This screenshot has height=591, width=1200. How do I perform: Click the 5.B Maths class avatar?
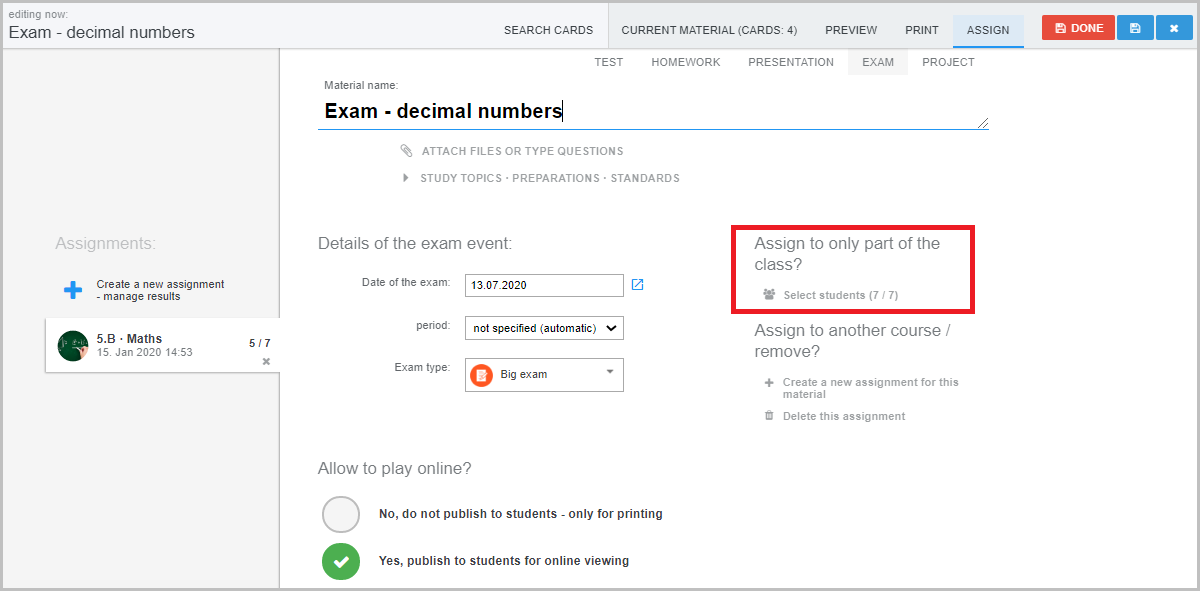click(x=73, y=345)
